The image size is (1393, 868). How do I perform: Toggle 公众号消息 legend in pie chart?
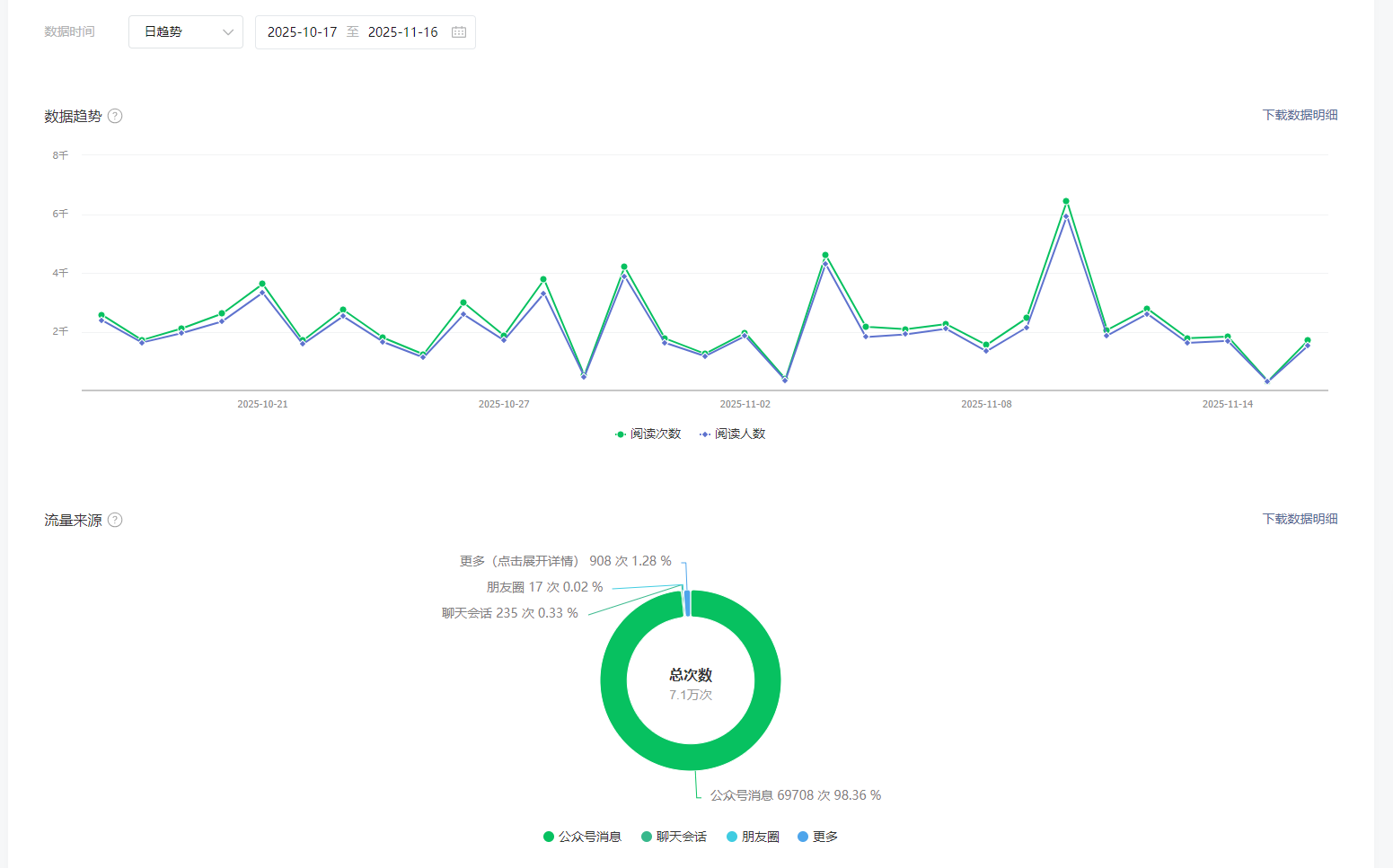pos(582,837)
